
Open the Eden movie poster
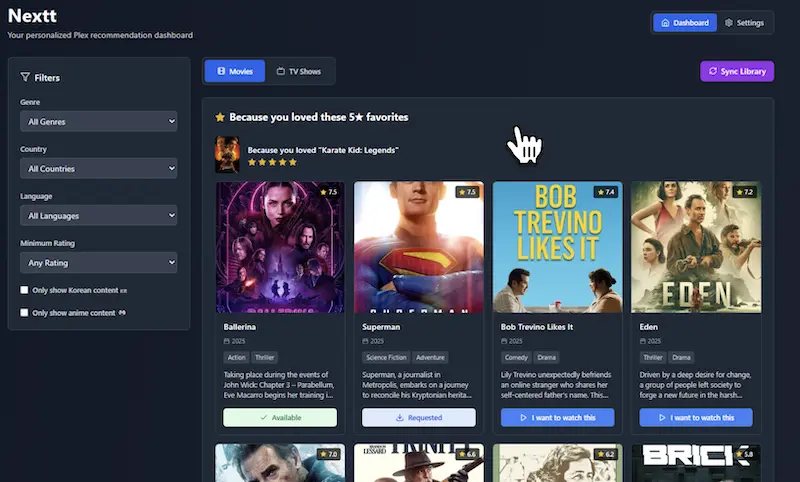pos(696,247)
